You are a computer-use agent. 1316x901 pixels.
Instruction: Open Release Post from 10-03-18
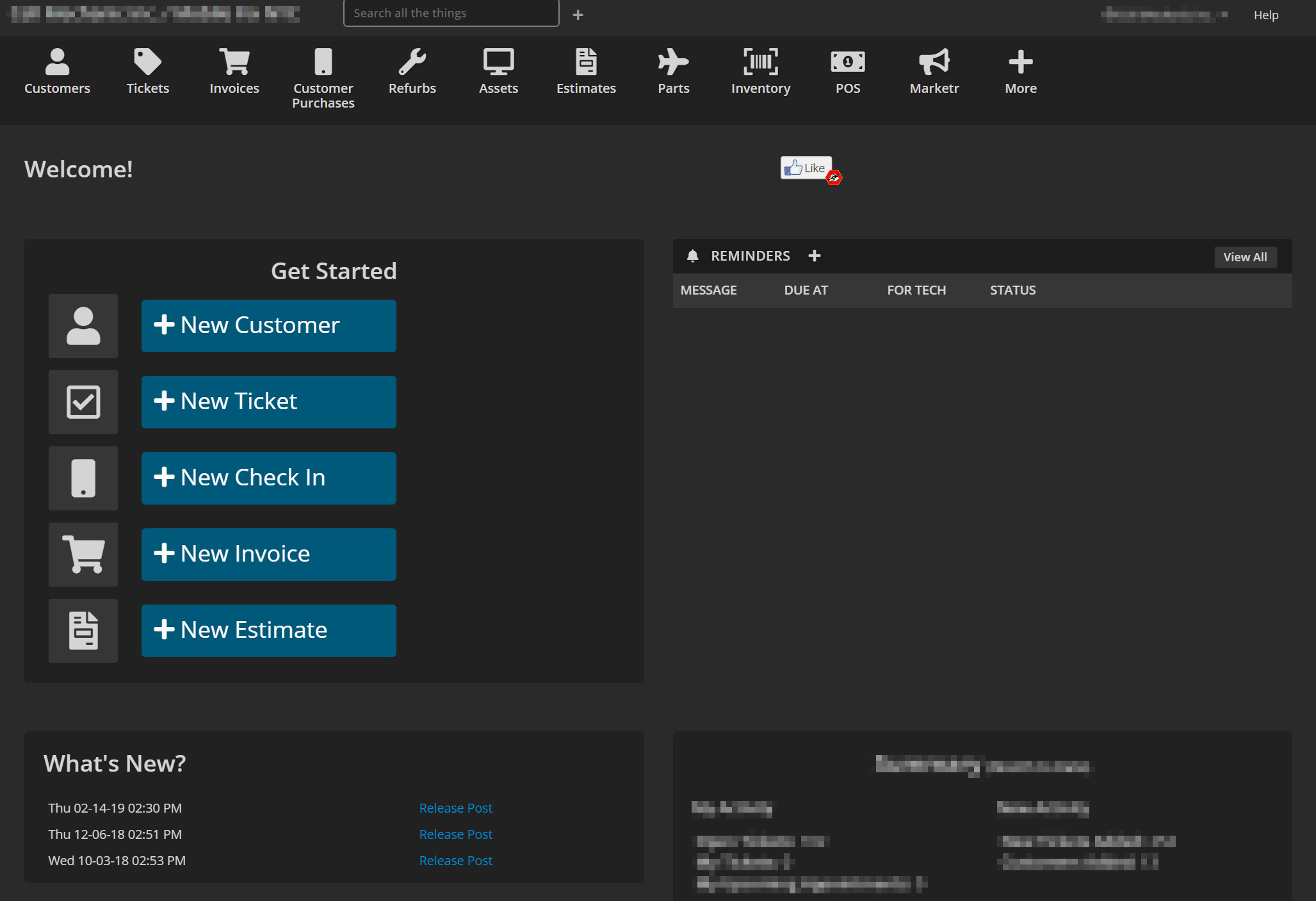pos(455,861)
